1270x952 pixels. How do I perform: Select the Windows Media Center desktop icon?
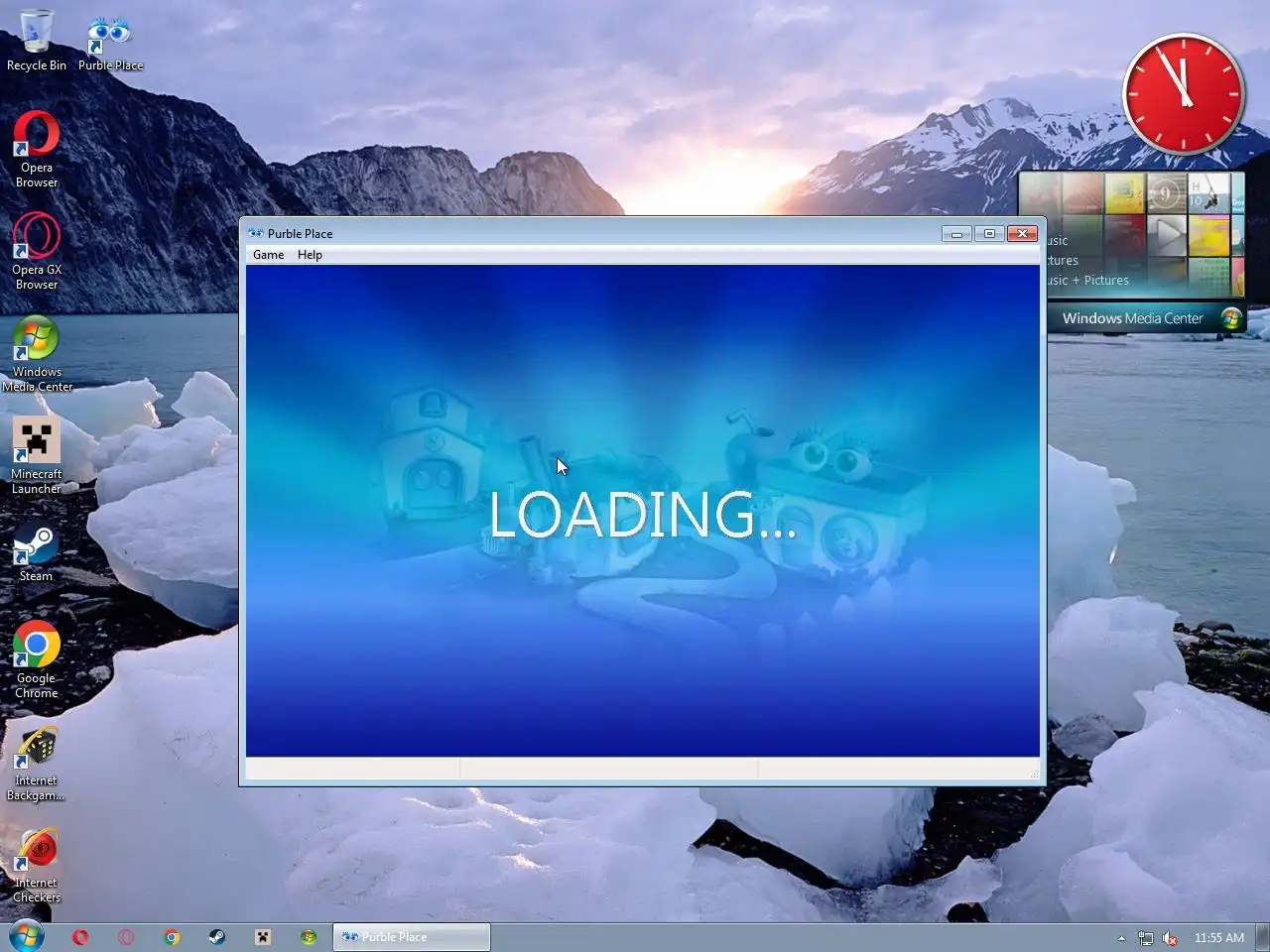click(x=37, y=354)
